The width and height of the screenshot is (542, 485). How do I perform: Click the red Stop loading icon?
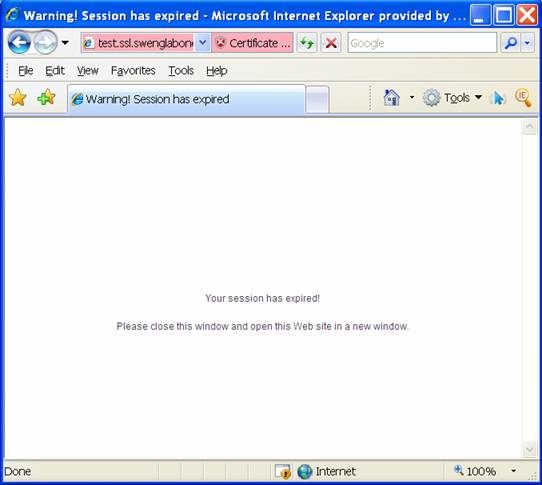331,43
